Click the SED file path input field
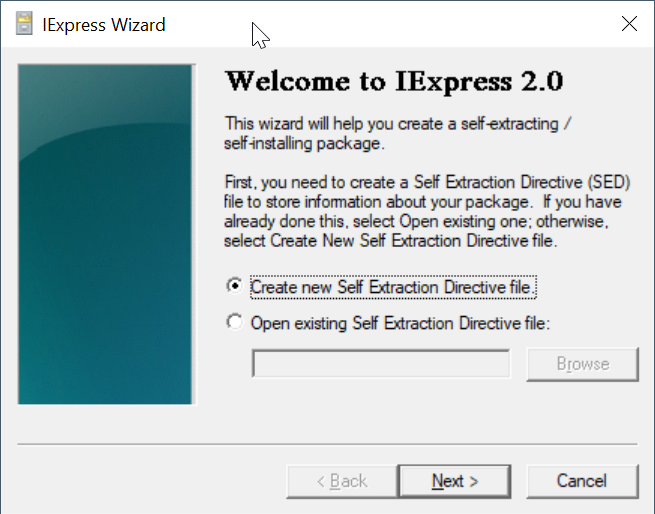Viewport: 655px width, 514px height. pos(381,364)
